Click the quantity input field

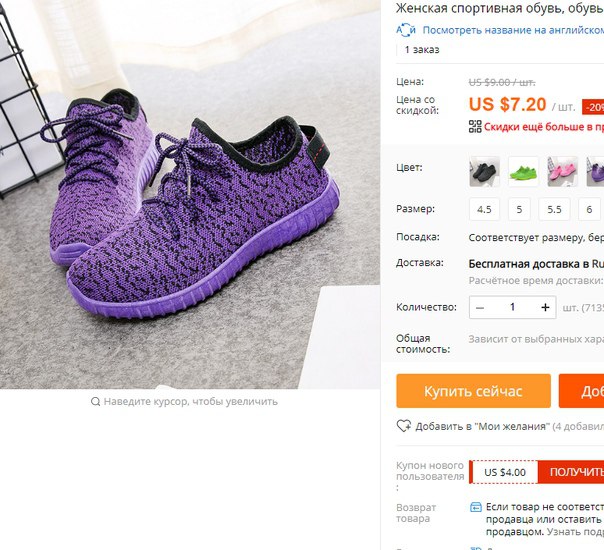tap(512, 307)
